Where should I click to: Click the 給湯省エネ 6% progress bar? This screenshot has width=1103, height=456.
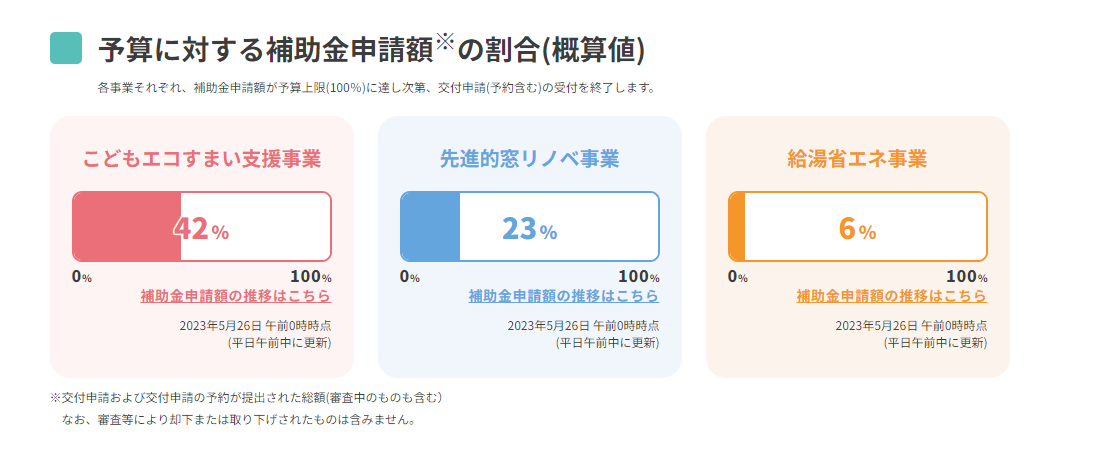857,227
